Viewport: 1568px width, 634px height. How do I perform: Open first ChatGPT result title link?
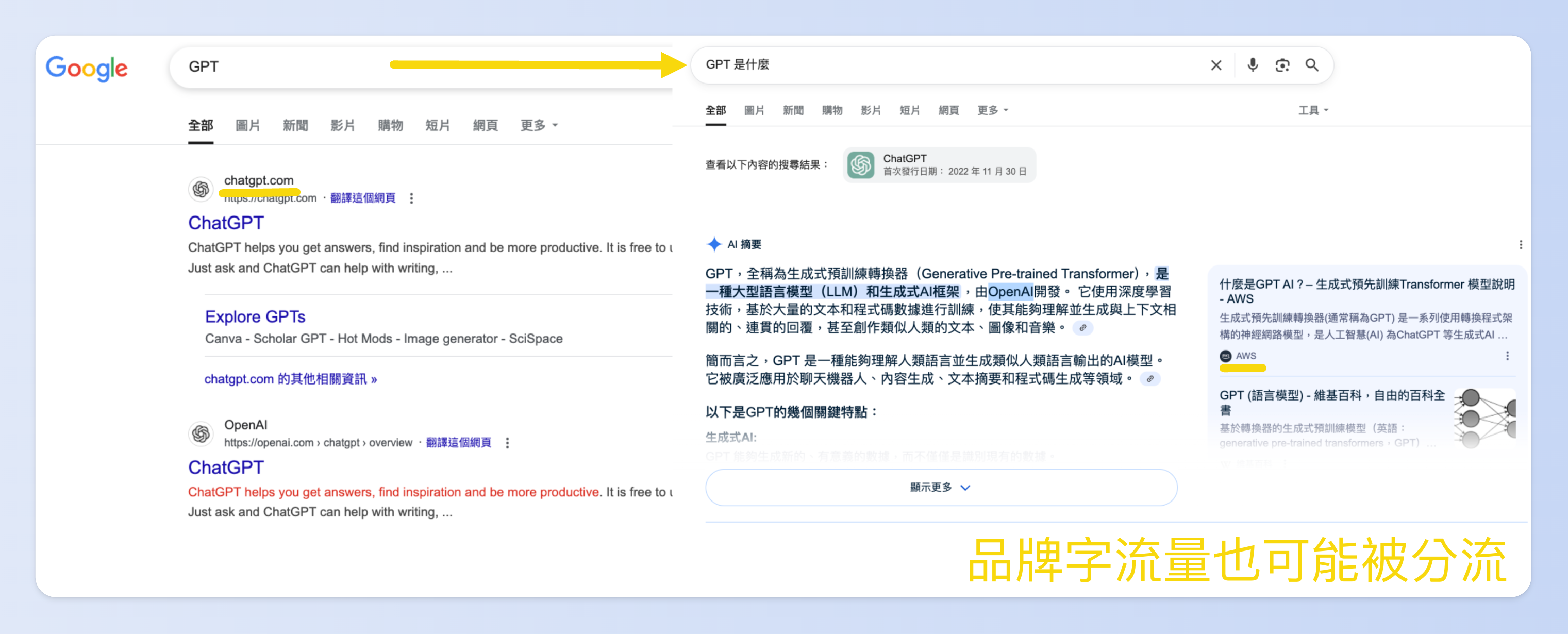(x=226, y=223)
